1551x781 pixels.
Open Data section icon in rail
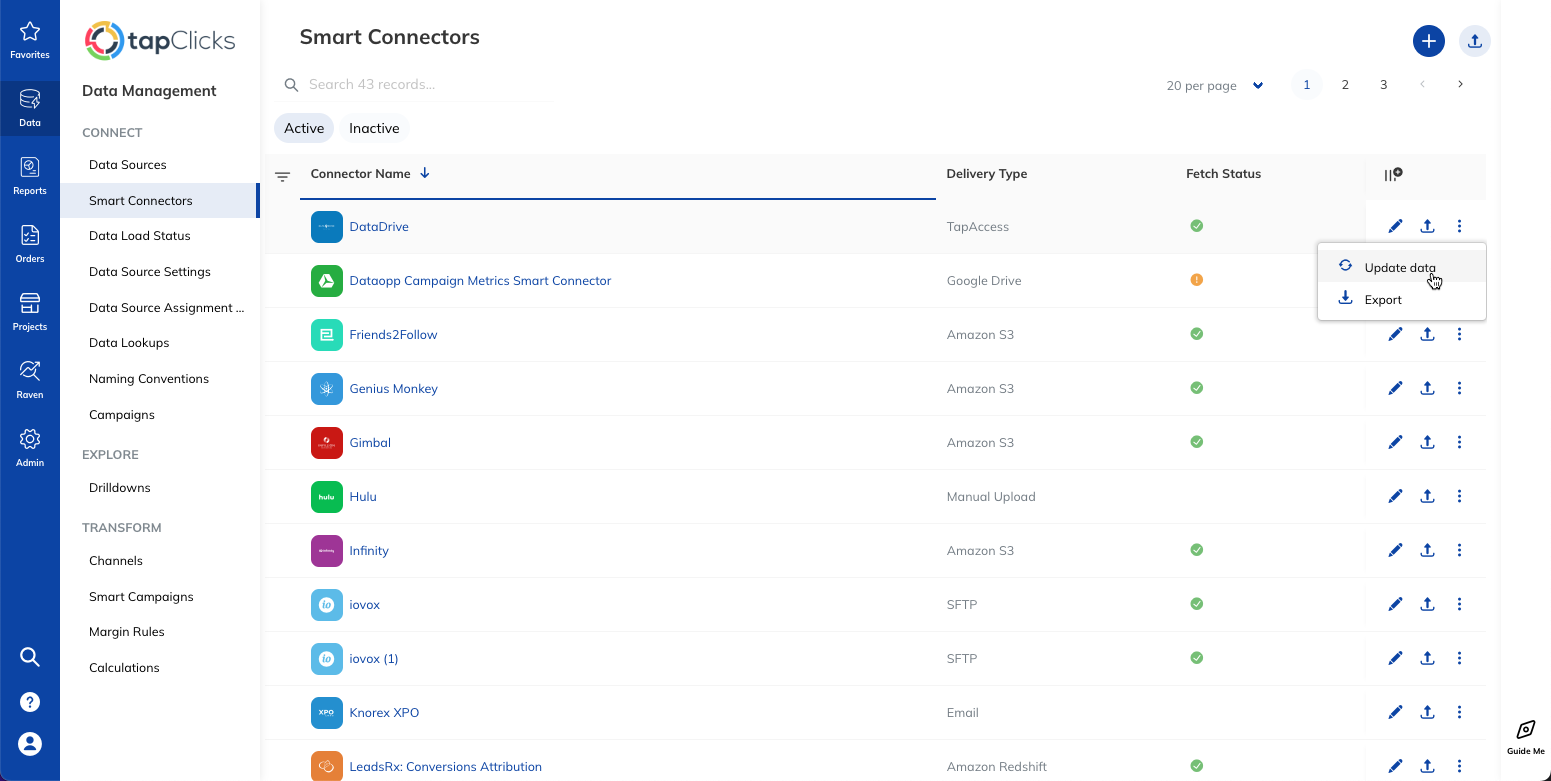[x=30, y=108]
